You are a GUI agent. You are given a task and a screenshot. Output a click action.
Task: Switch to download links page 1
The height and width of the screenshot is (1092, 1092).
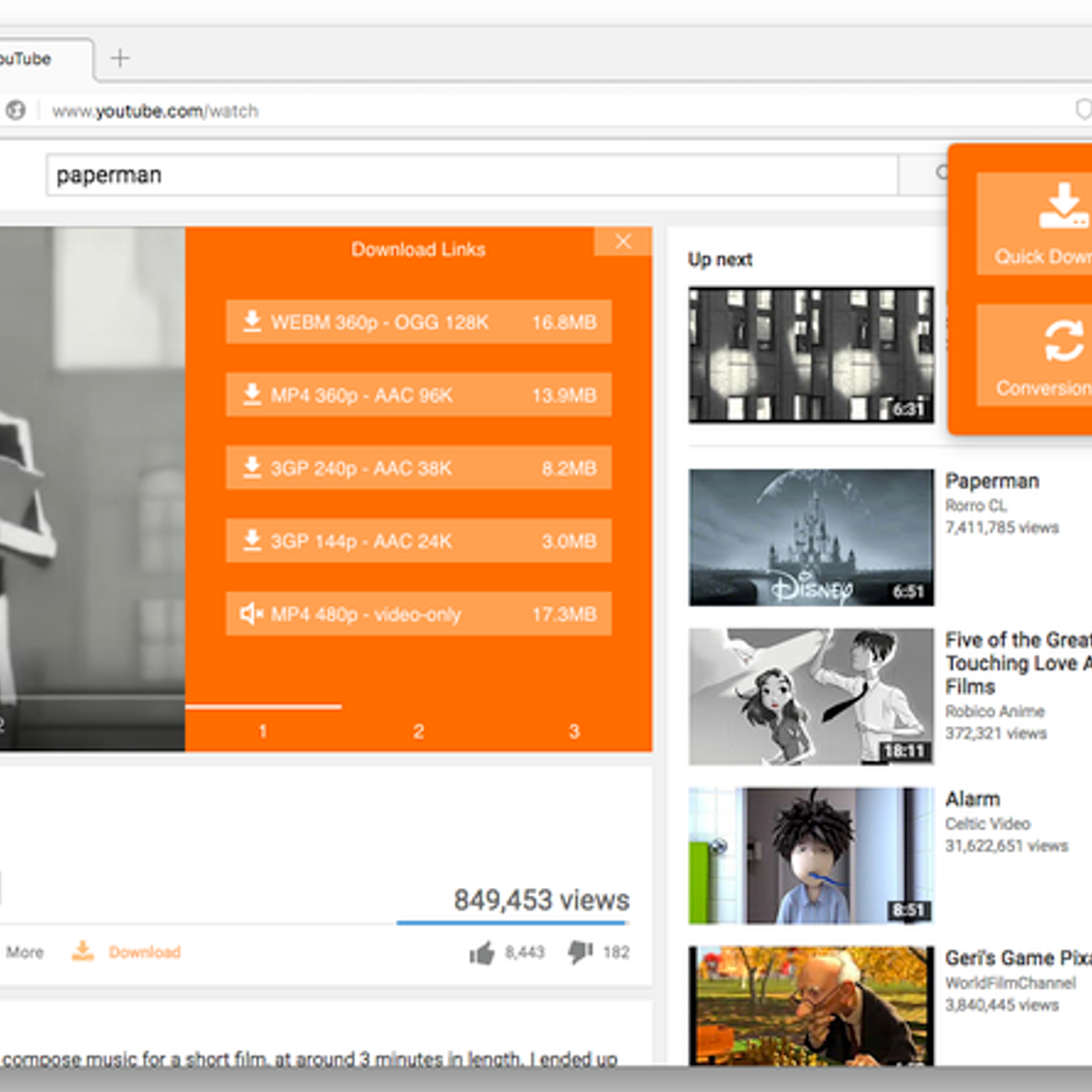coord(263,731)
